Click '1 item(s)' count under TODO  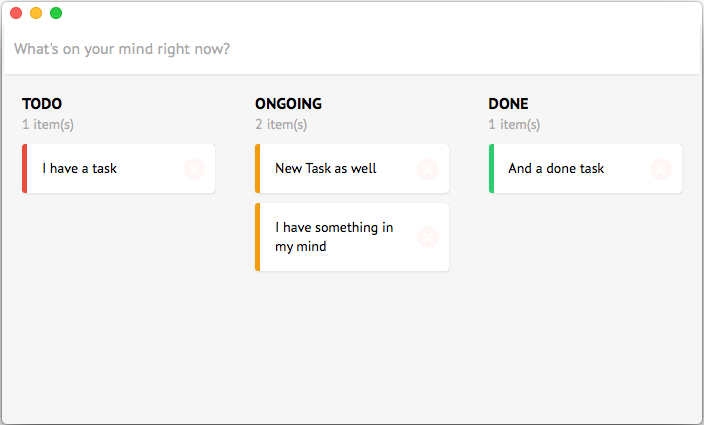[x=48, y=124]
